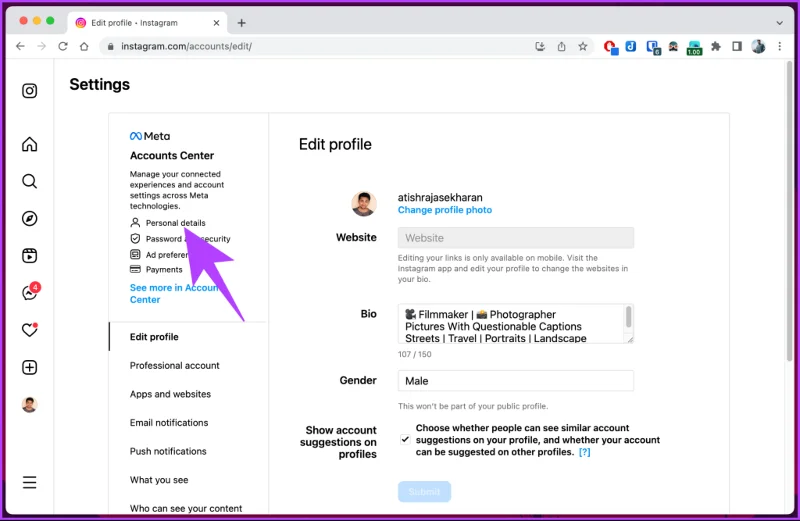Open Chrome profile avatar in toolbar
Image resolution: width=800 pixels, height=521 pixels.
pyautogui.click(x=758, y=46)
